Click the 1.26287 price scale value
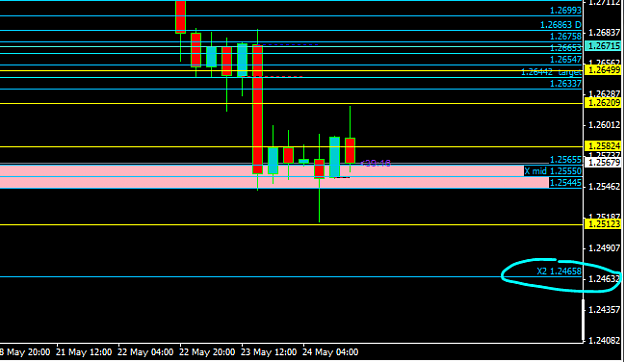 click(x=604, y=94)
